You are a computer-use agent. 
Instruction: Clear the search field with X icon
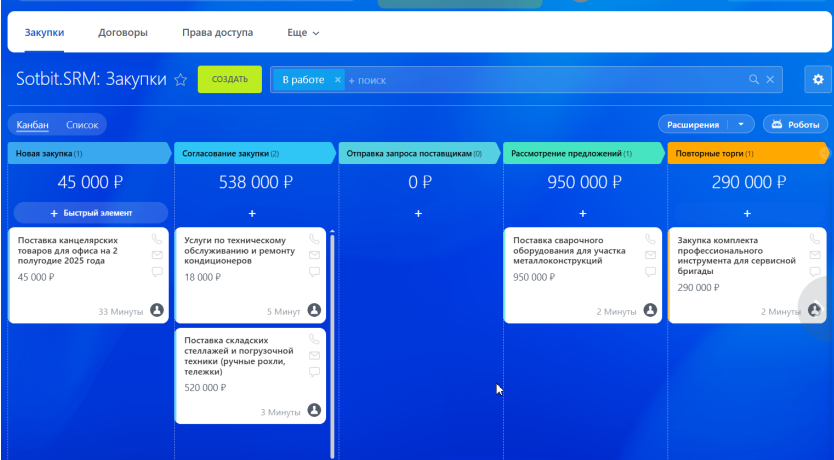click(x=770, y=79)
